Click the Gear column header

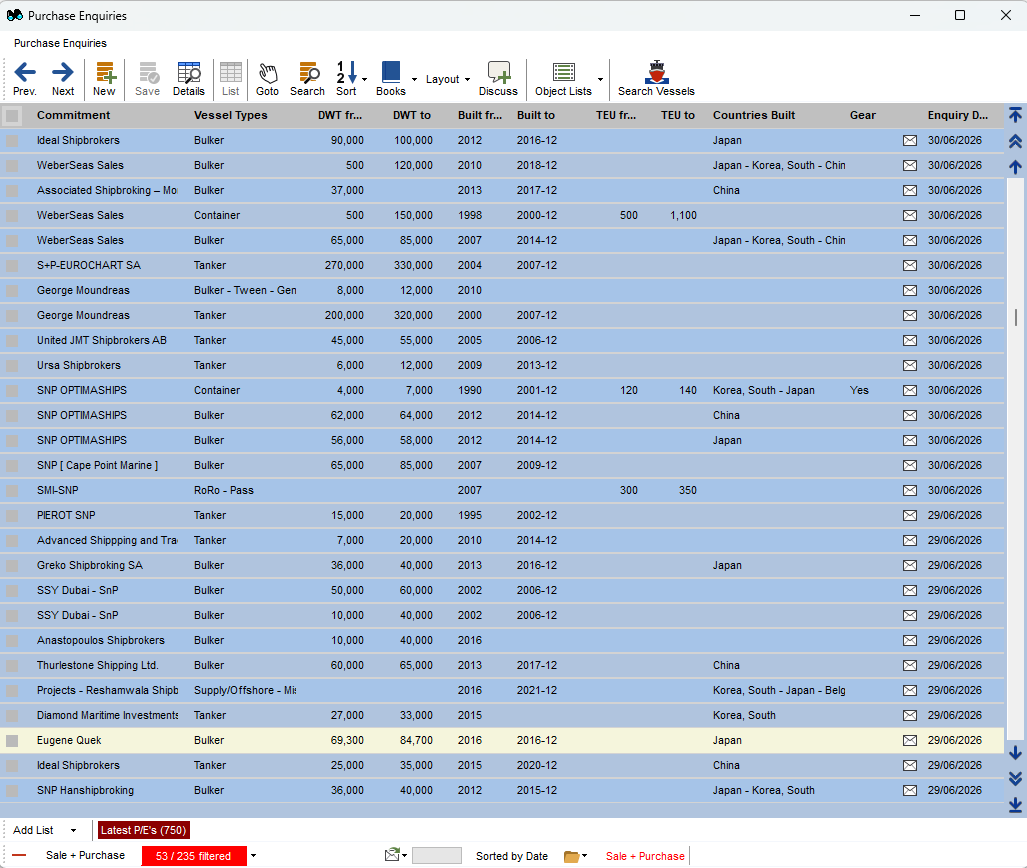coord(863,115)
